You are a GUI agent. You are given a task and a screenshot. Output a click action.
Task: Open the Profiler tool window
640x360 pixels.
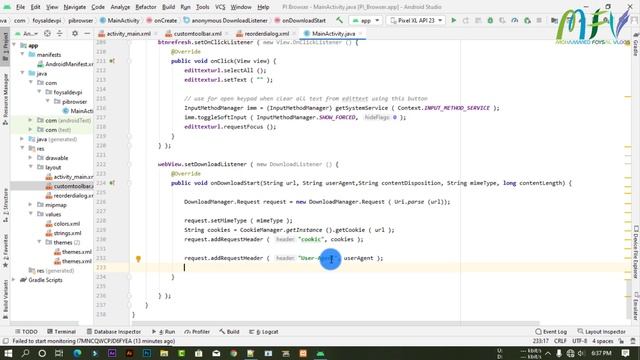[x=197, y=332]
